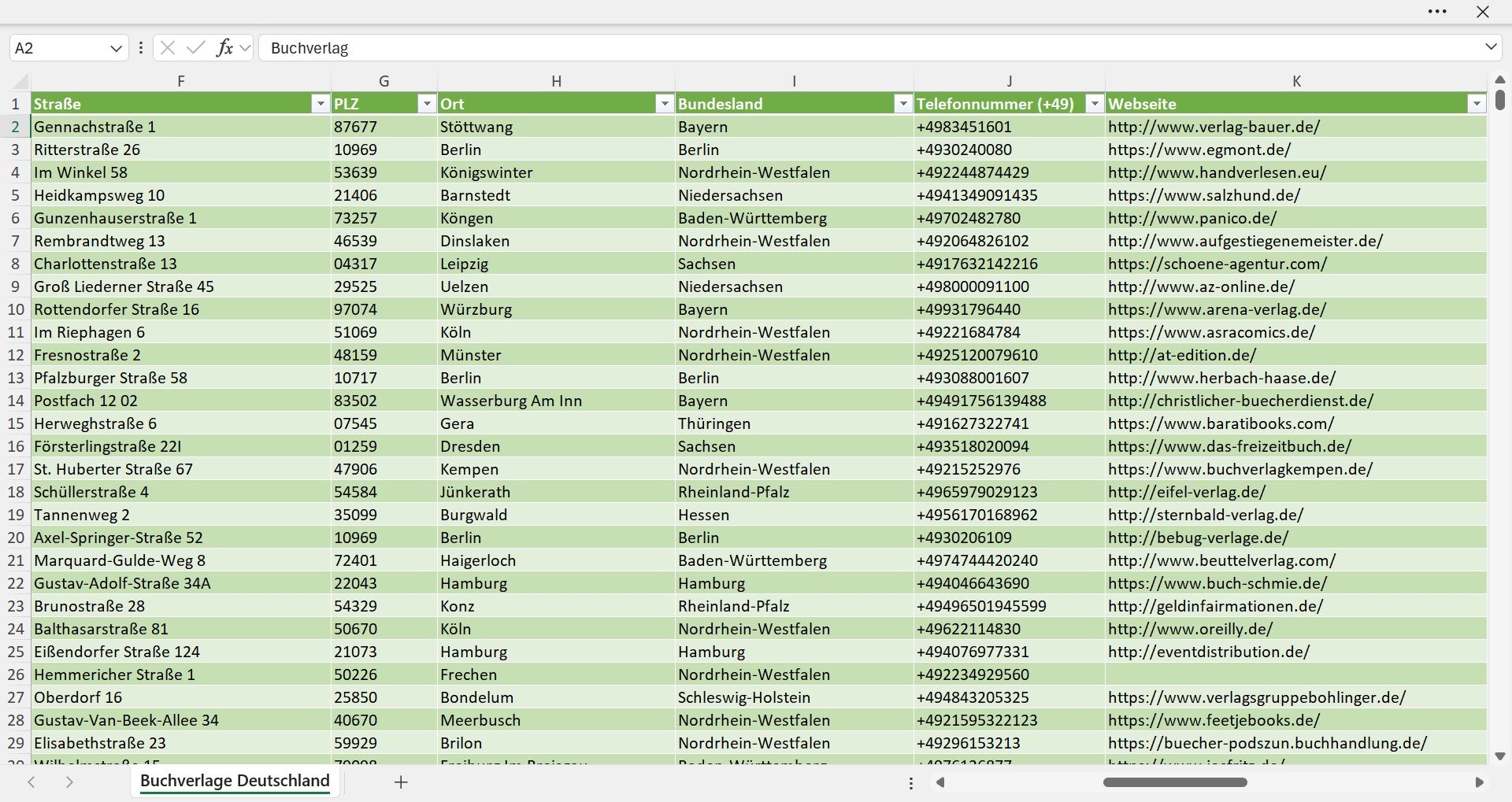Select column H header
1512x802 pixels.
point(556,81)
